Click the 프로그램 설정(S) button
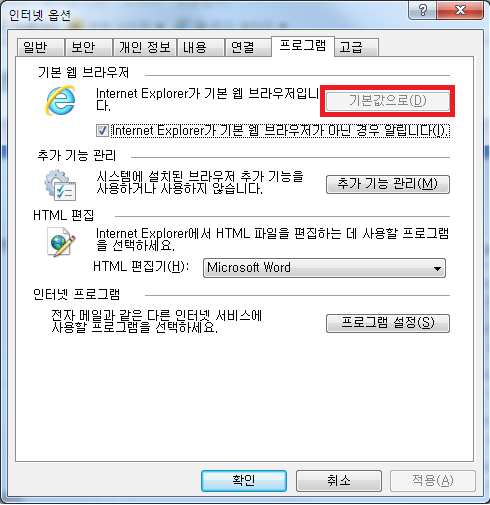This screenshot has width=490, height=505. (x=388, y=323)
